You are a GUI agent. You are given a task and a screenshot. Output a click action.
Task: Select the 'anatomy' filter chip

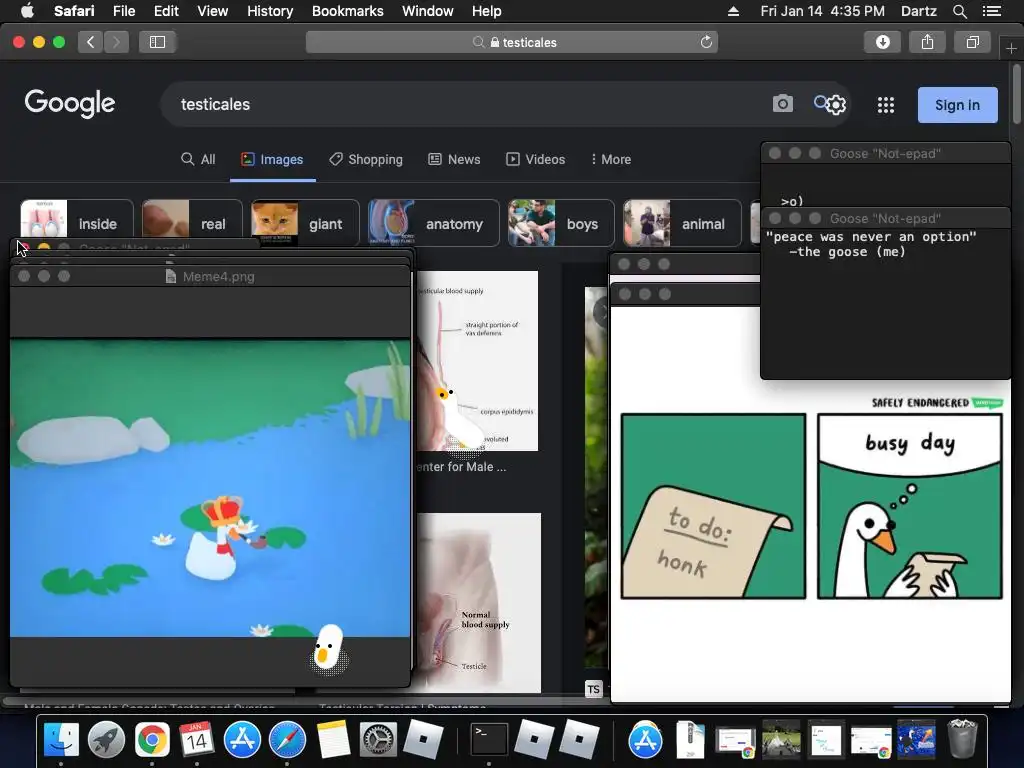(434, 223)
